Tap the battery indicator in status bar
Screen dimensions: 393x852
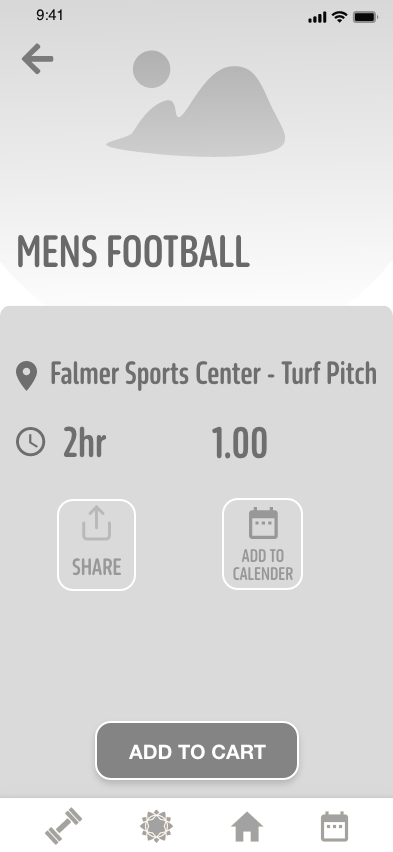click(365, 17)
